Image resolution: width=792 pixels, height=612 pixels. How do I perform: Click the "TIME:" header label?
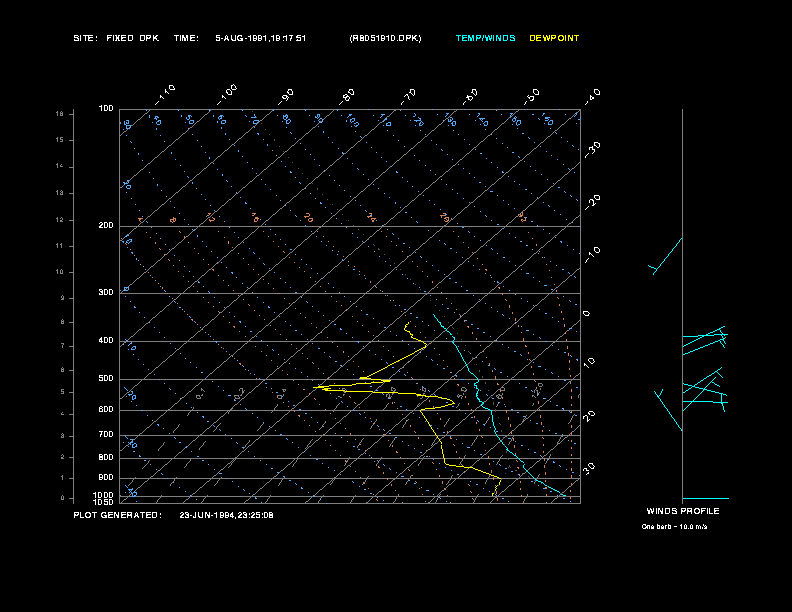click(186, 38)
